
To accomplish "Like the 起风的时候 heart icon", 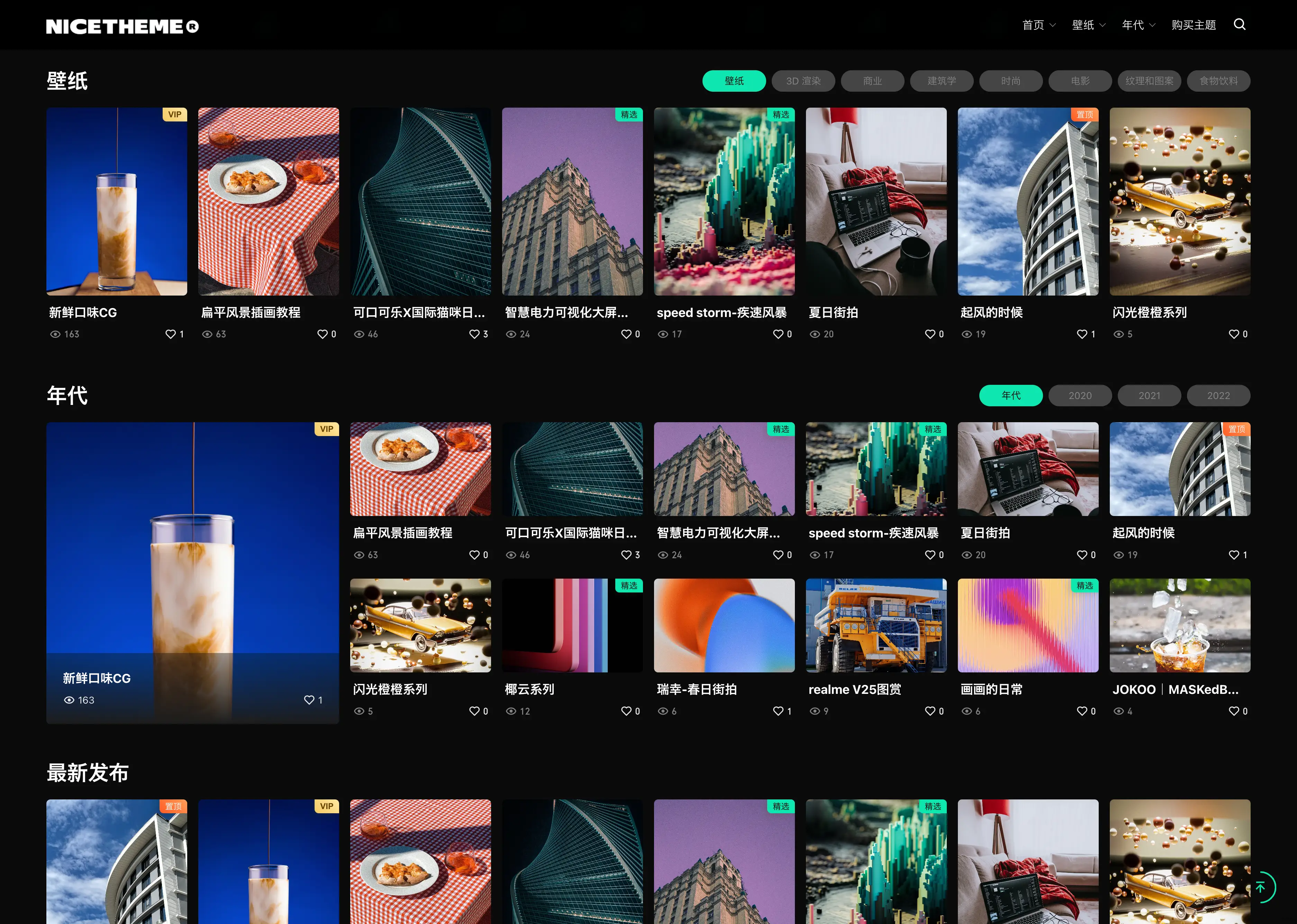I will coord(1081,334).
